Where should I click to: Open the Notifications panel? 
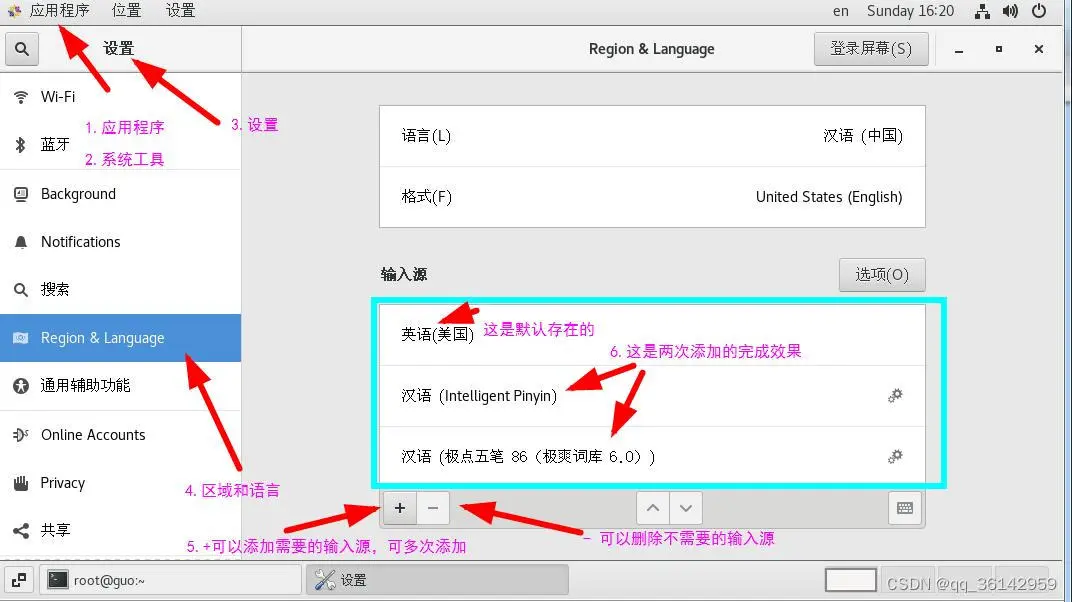120,242
